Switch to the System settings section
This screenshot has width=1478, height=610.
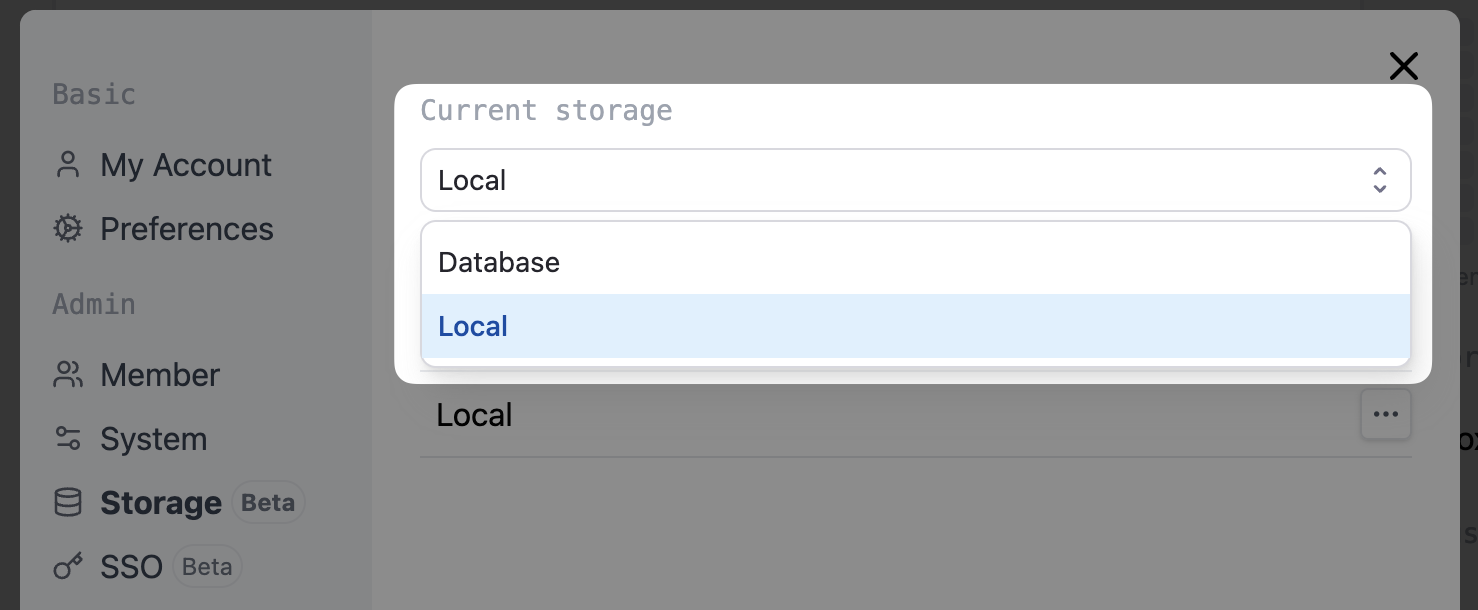tap(154, 439)
